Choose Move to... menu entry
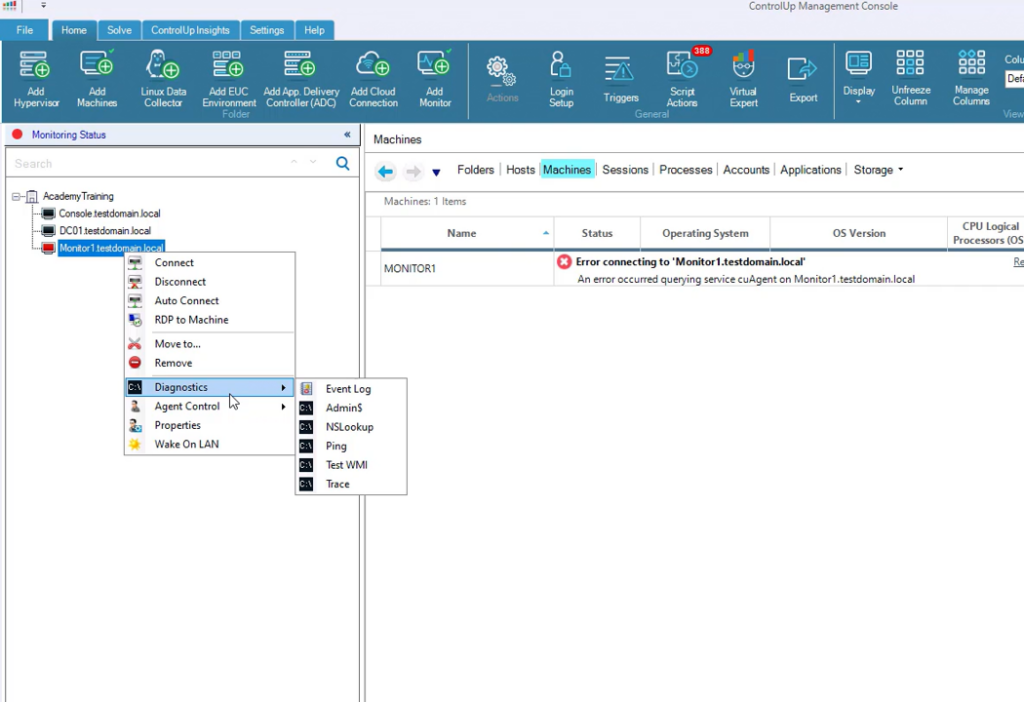This screenshot has width=1024, height=702. coord(209,343)
